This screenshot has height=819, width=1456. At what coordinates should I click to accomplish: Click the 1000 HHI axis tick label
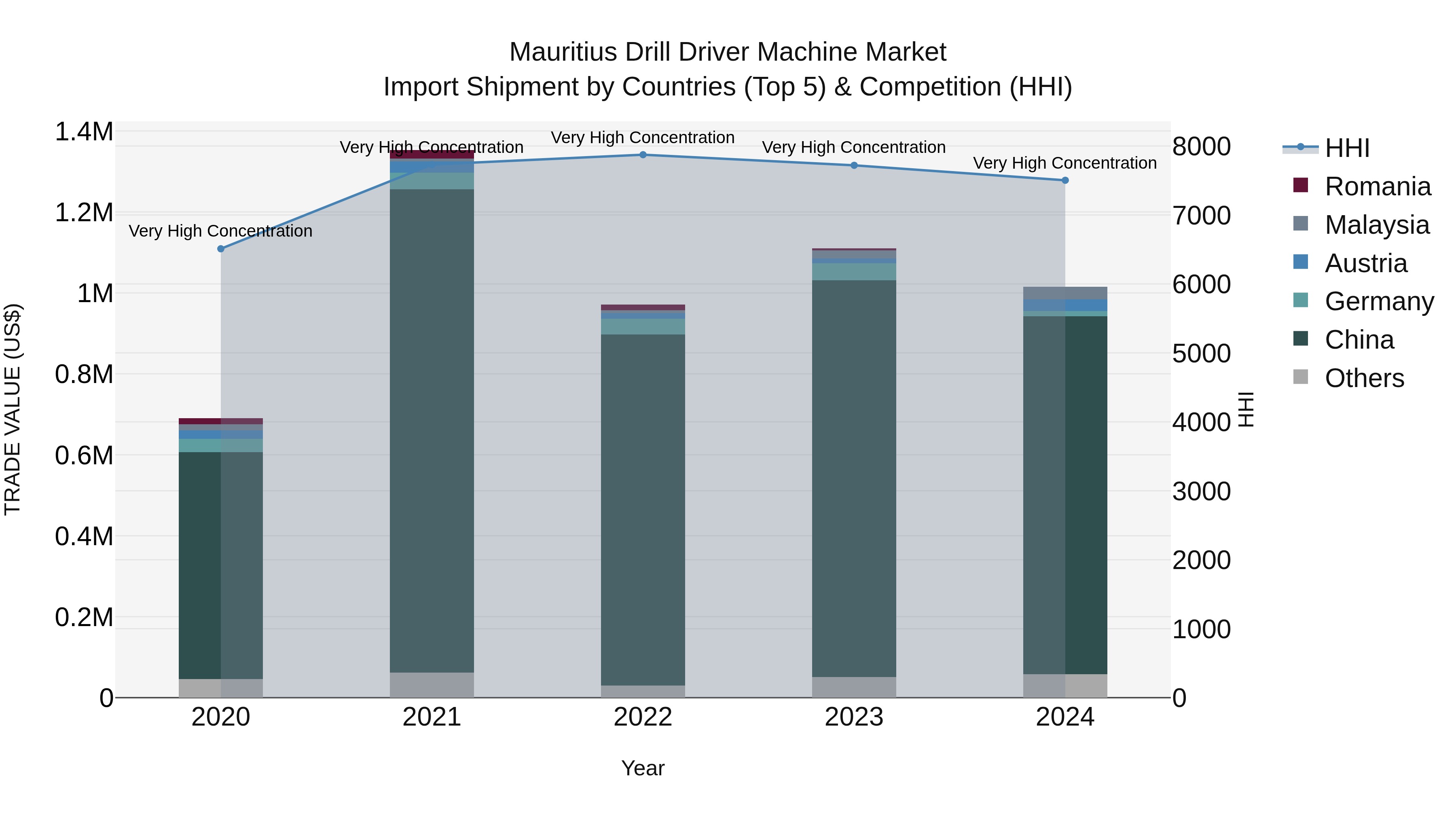[1202, 629]
